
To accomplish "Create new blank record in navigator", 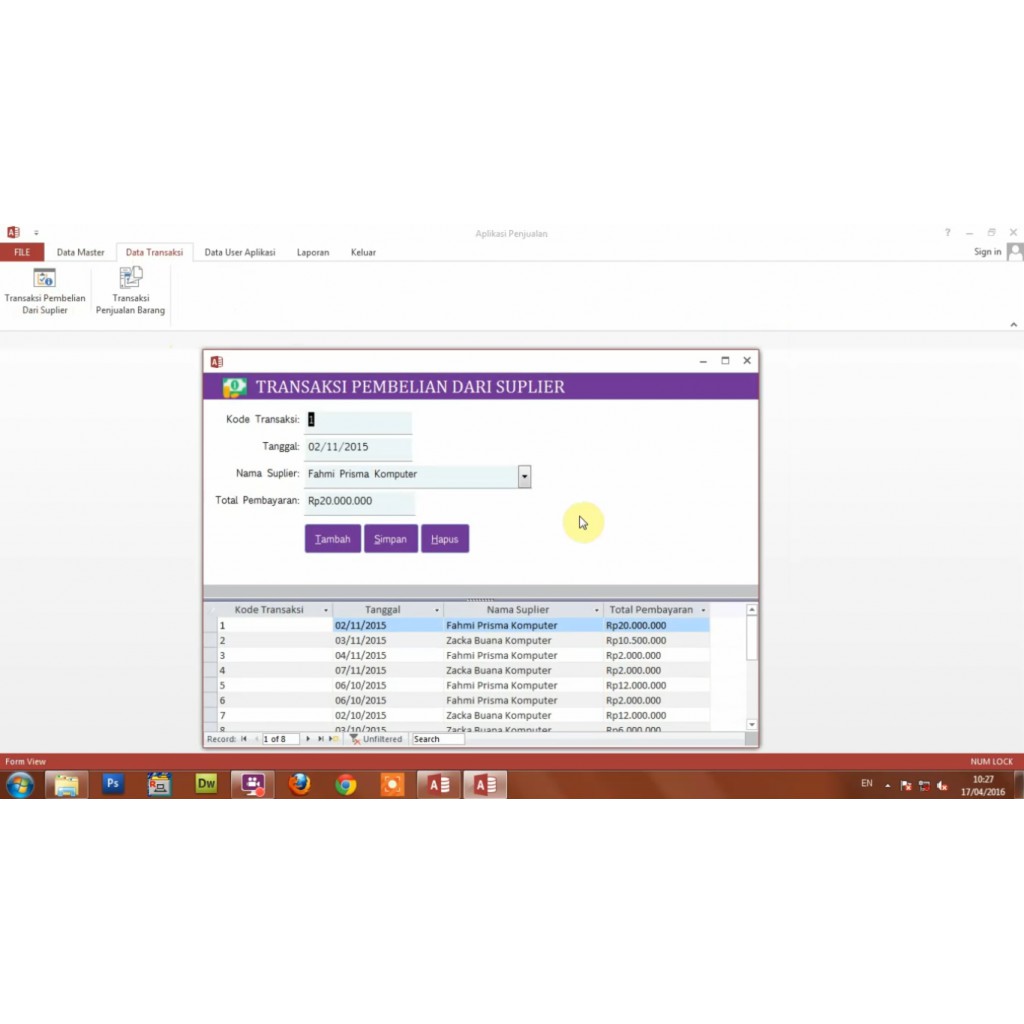I will point(334,739).
